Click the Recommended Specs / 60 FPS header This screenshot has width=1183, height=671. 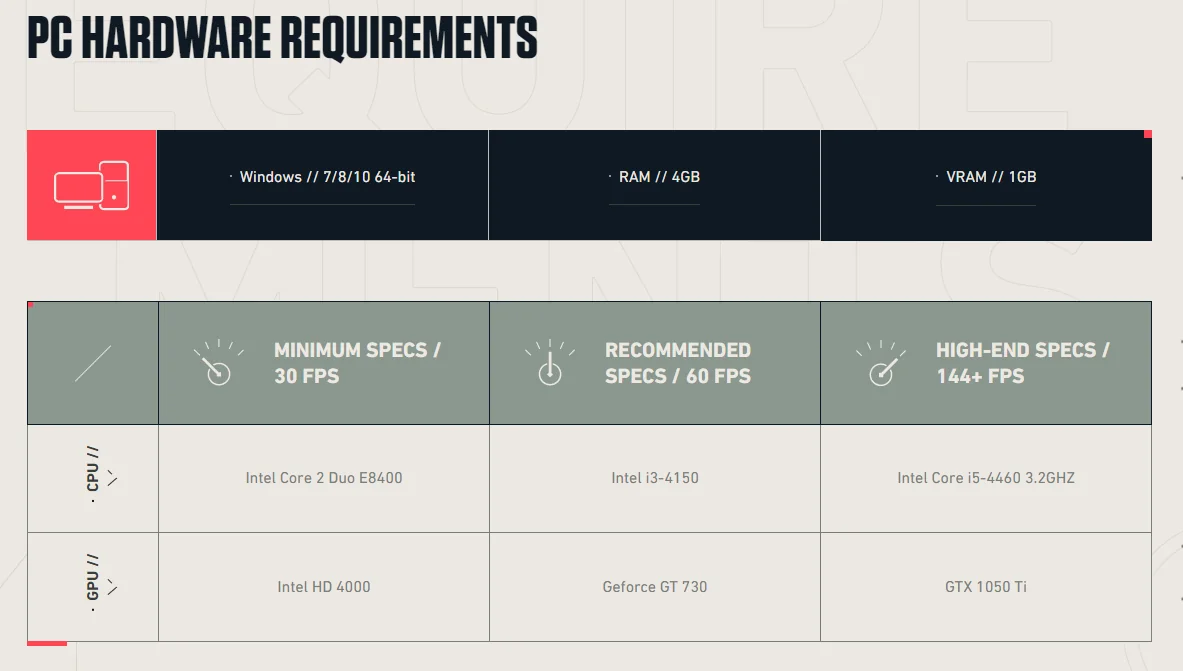coord(678,363)
